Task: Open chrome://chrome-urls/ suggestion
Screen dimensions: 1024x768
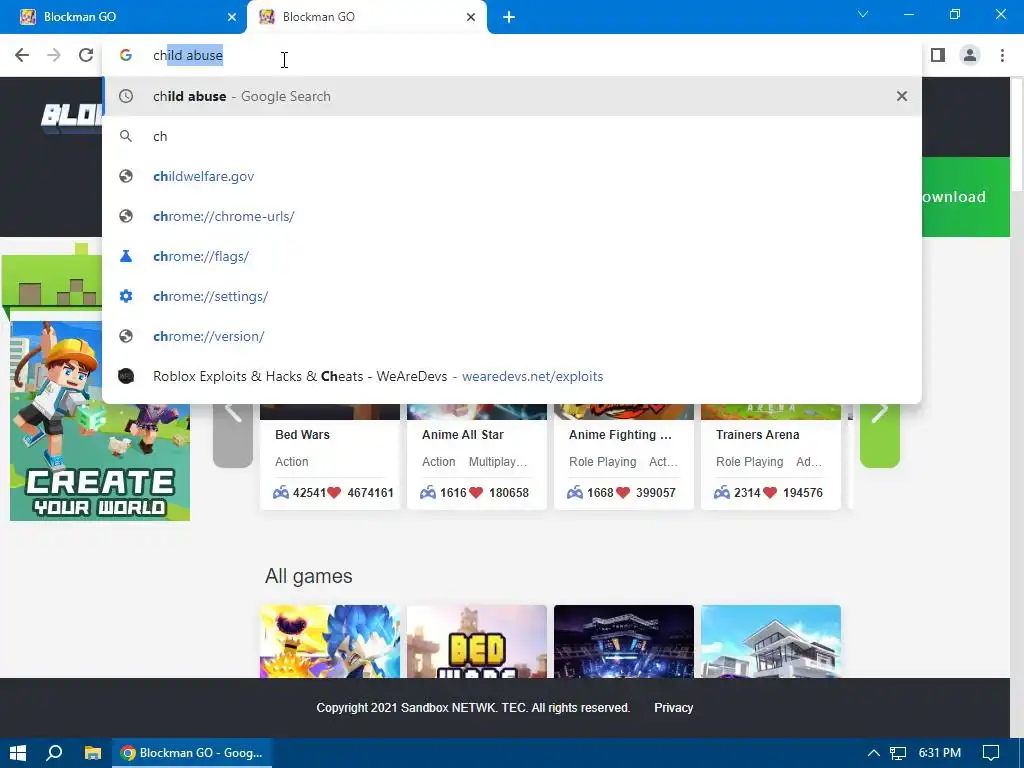Action: pyautogui.click(x=512, y=216)
